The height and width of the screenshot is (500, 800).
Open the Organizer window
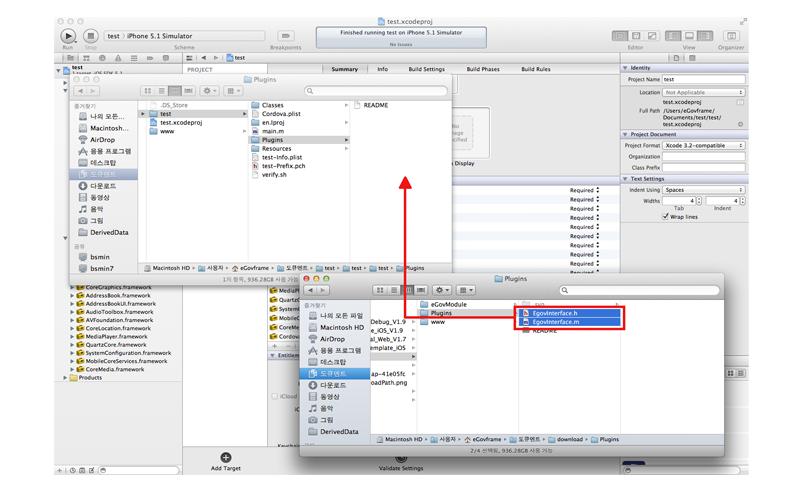click(731, 36)
